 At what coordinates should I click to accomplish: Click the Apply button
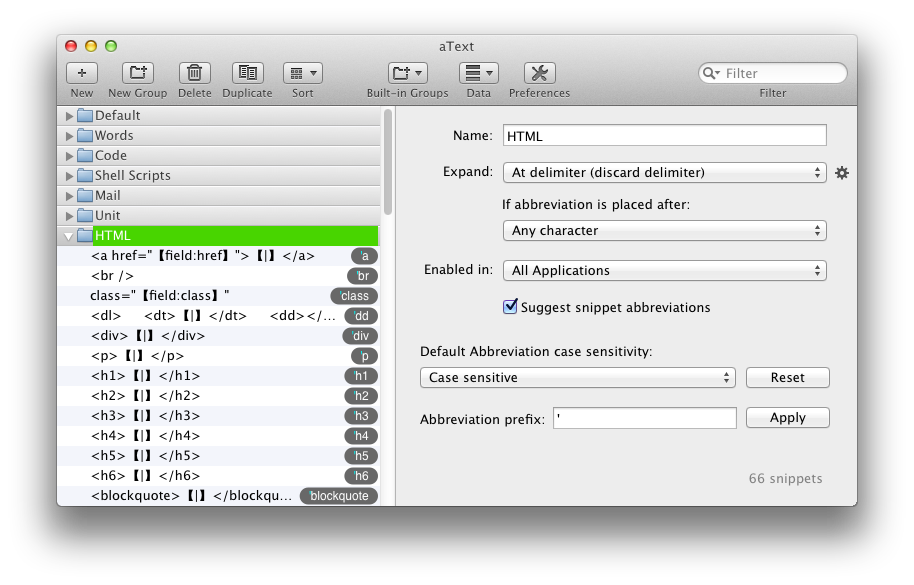788,418
